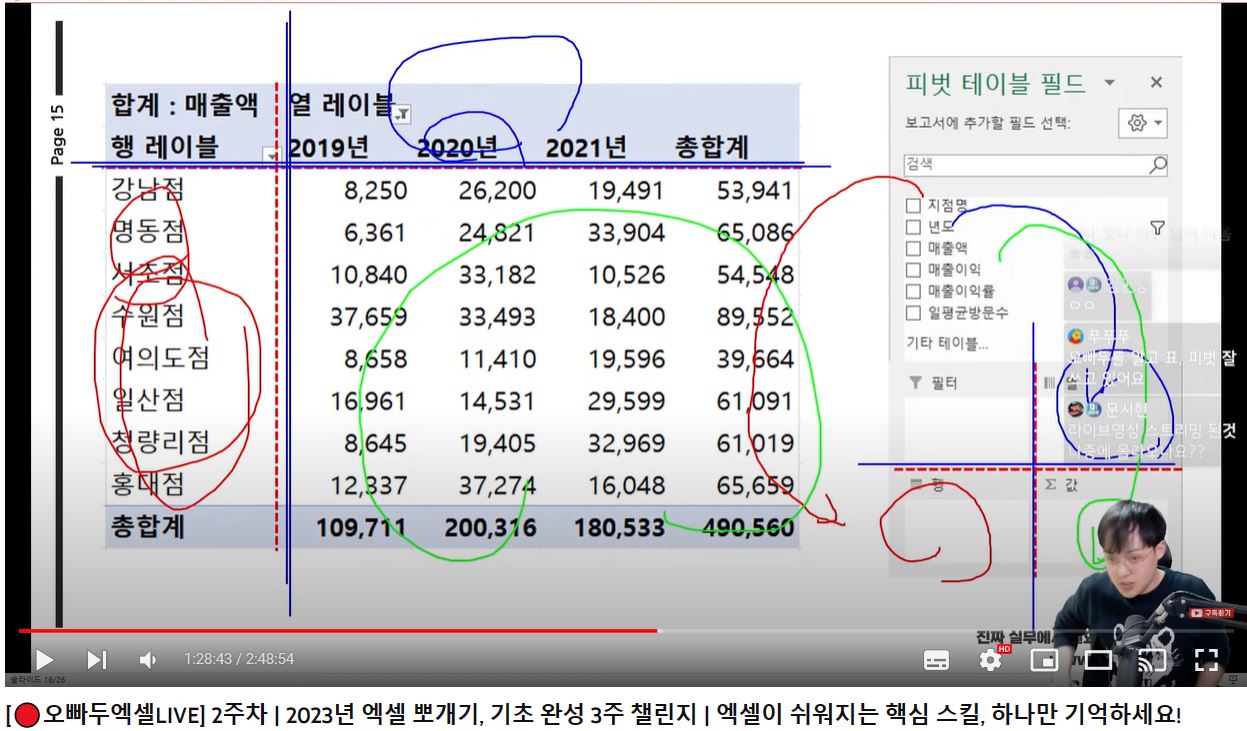The image size is (1247, 731).
Task: Click the 8,250 cell value
Action: pos(375,191)
